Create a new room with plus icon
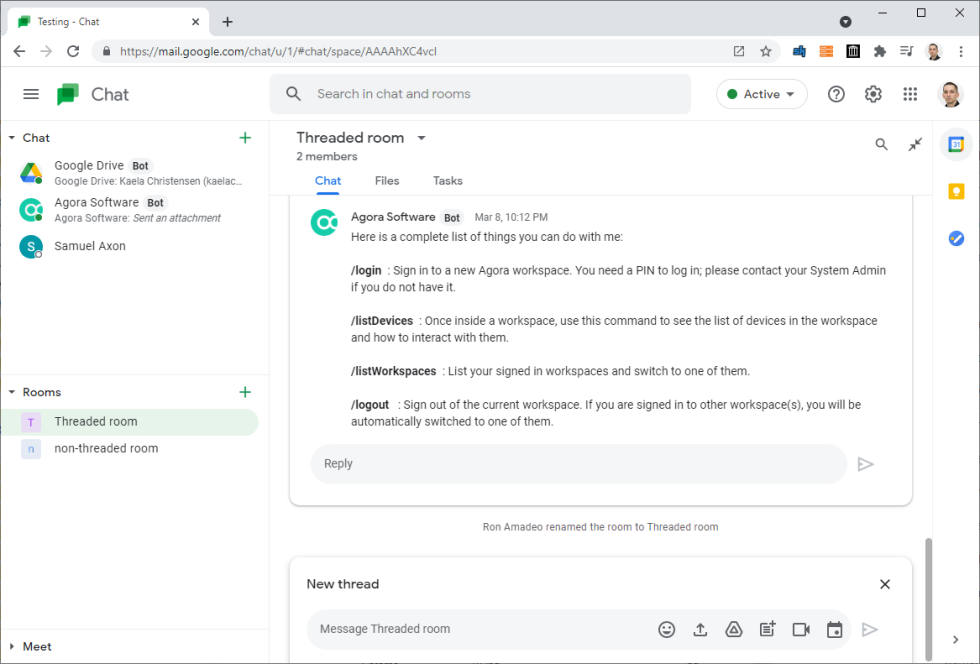 245,392
